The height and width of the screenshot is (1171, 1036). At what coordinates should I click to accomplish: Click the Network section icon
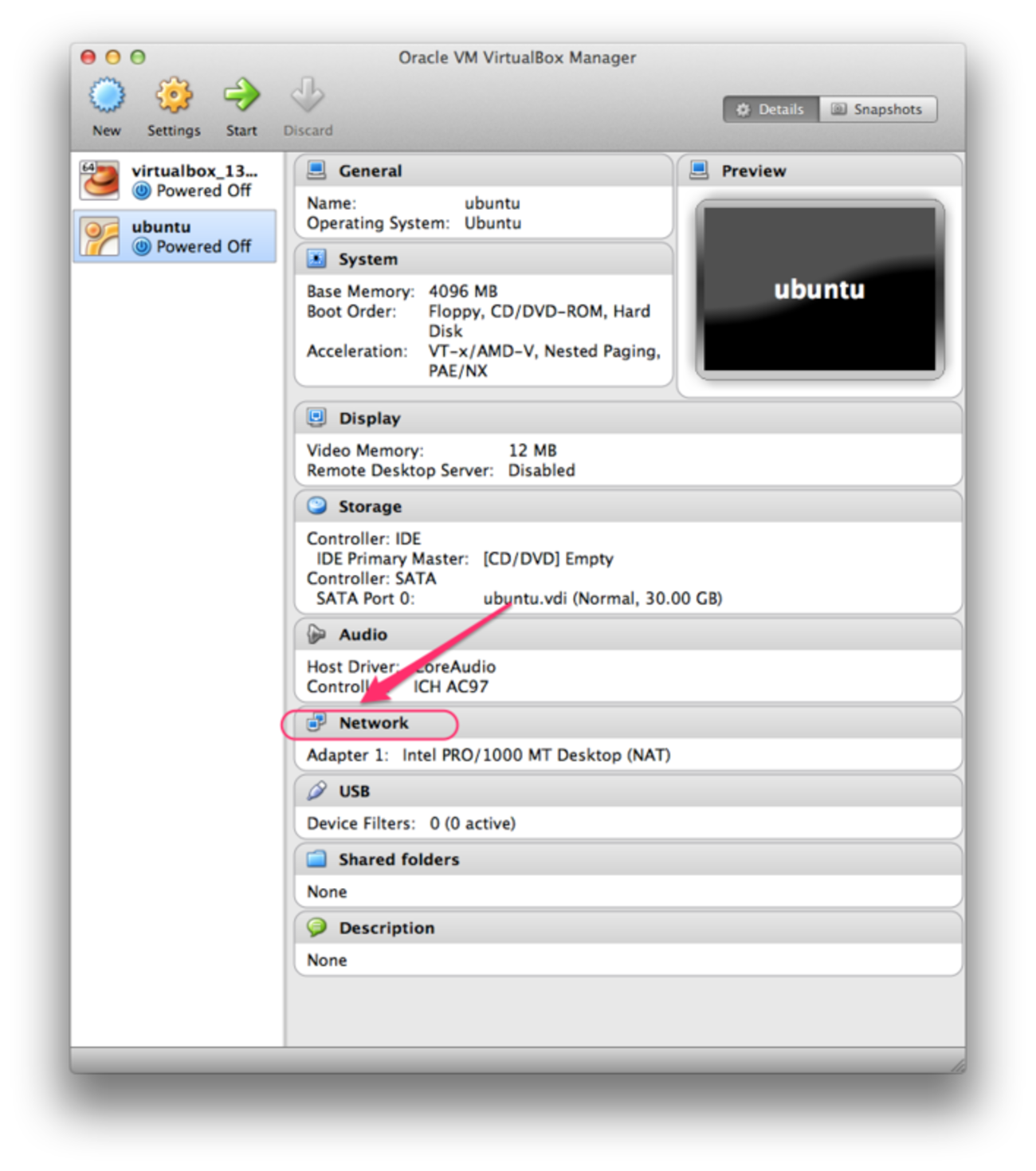[316, 722]
